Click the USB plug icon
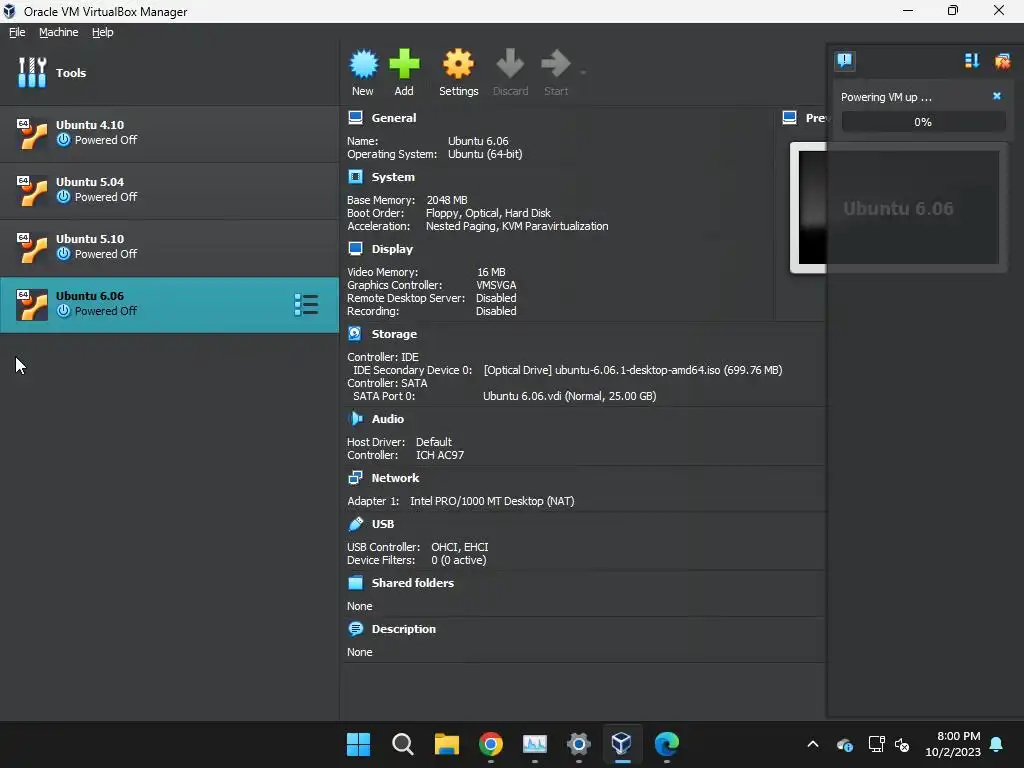1024x768 pixels. click(355, 523)
